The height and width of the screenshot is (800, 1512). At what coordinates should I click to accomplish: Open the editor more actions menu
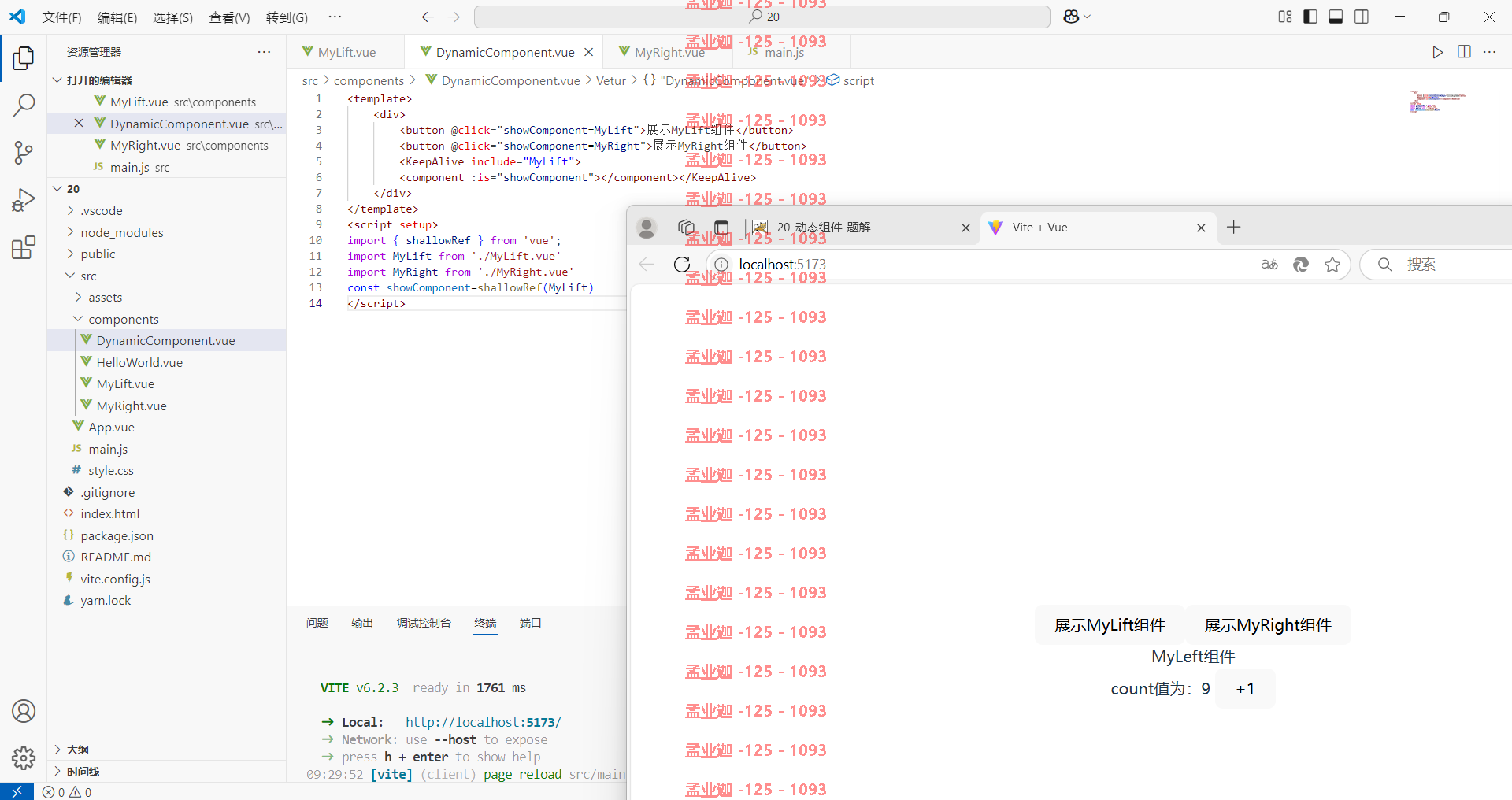tap(1489, 52)
